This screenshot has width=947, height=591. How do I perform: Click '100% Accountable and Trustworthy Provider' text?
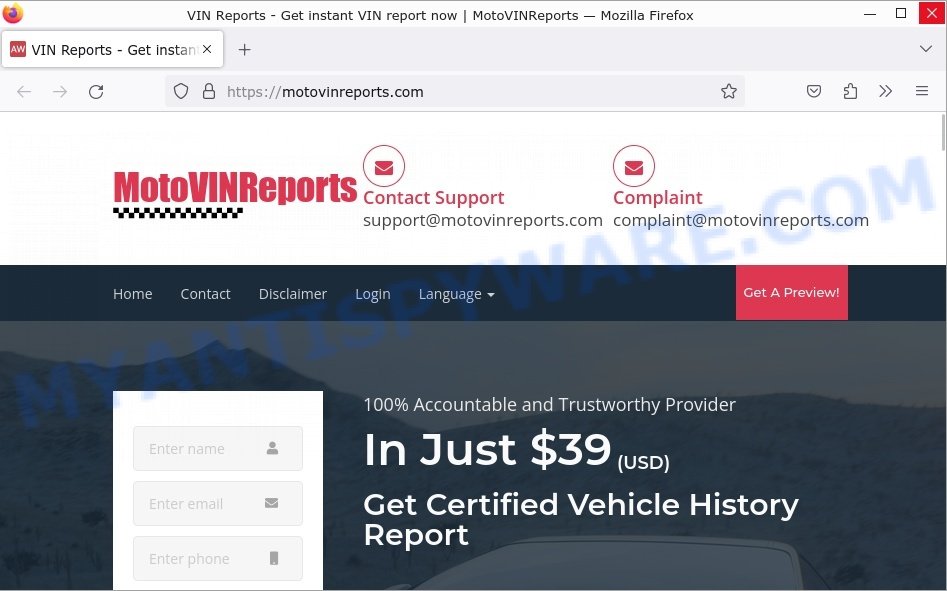click(550, 404)
